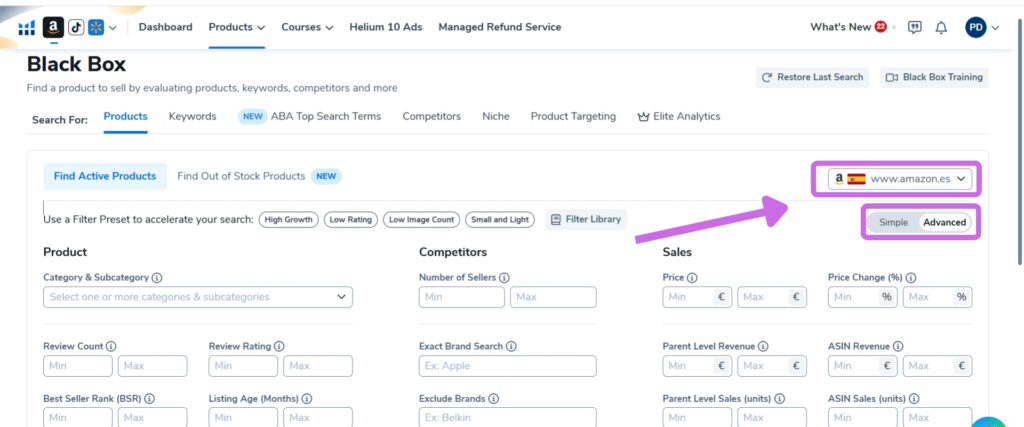Image resolution: width=1024 pixels, height=427 pixels.
Task: Show info for Exclude Brands
Action: (x=494, y=398)
